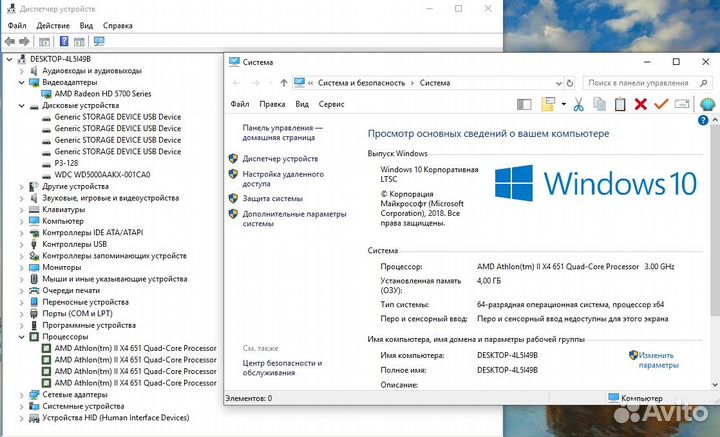The width and height of the screenshot is (720, 437).
Task: Click Cut scissors icon in System toolbar
Action: pyautogui.click(x=578, y=105)
